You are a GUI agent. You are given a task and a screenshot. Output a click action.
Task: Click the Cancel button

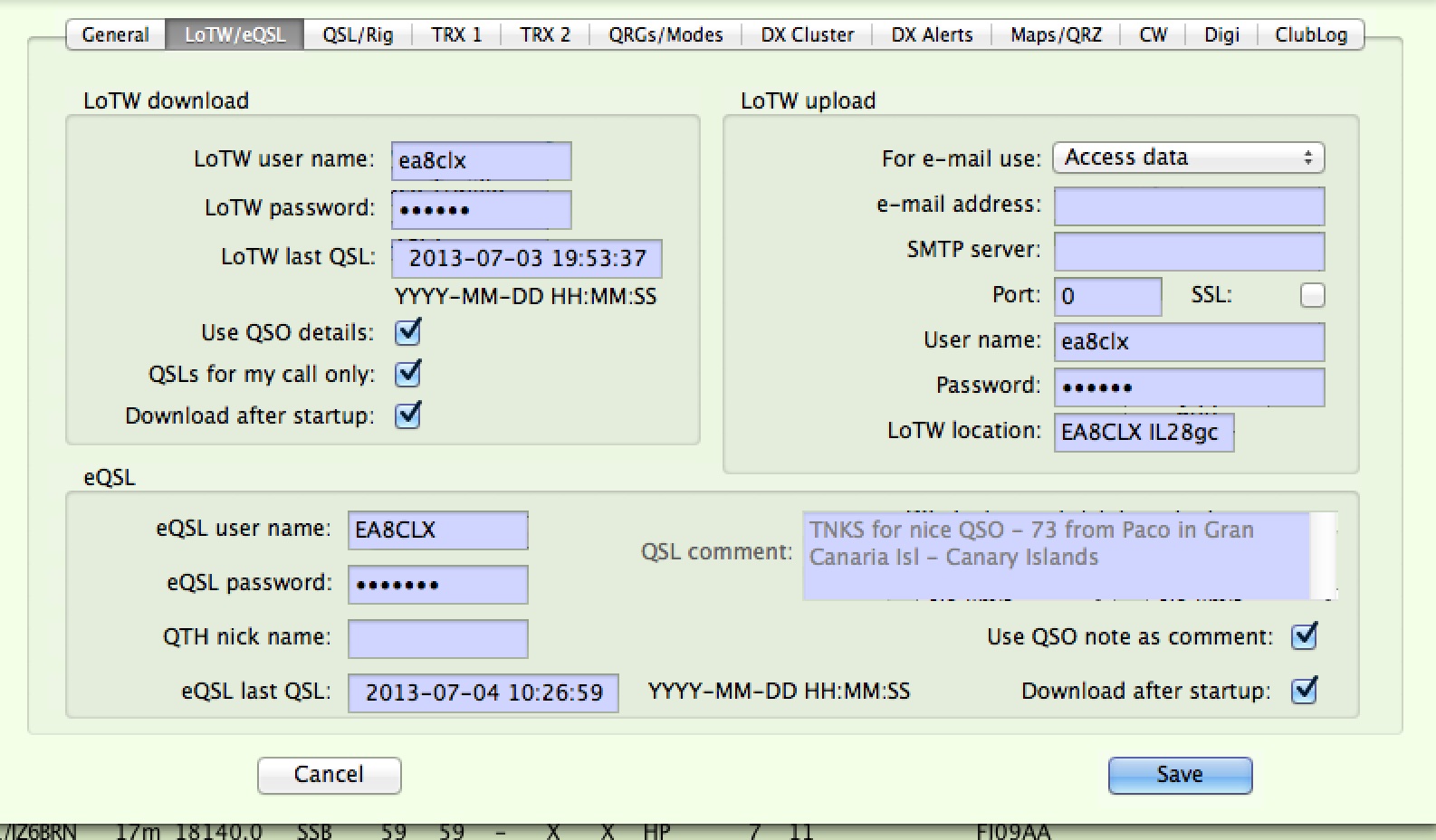[x=329, y=775]
